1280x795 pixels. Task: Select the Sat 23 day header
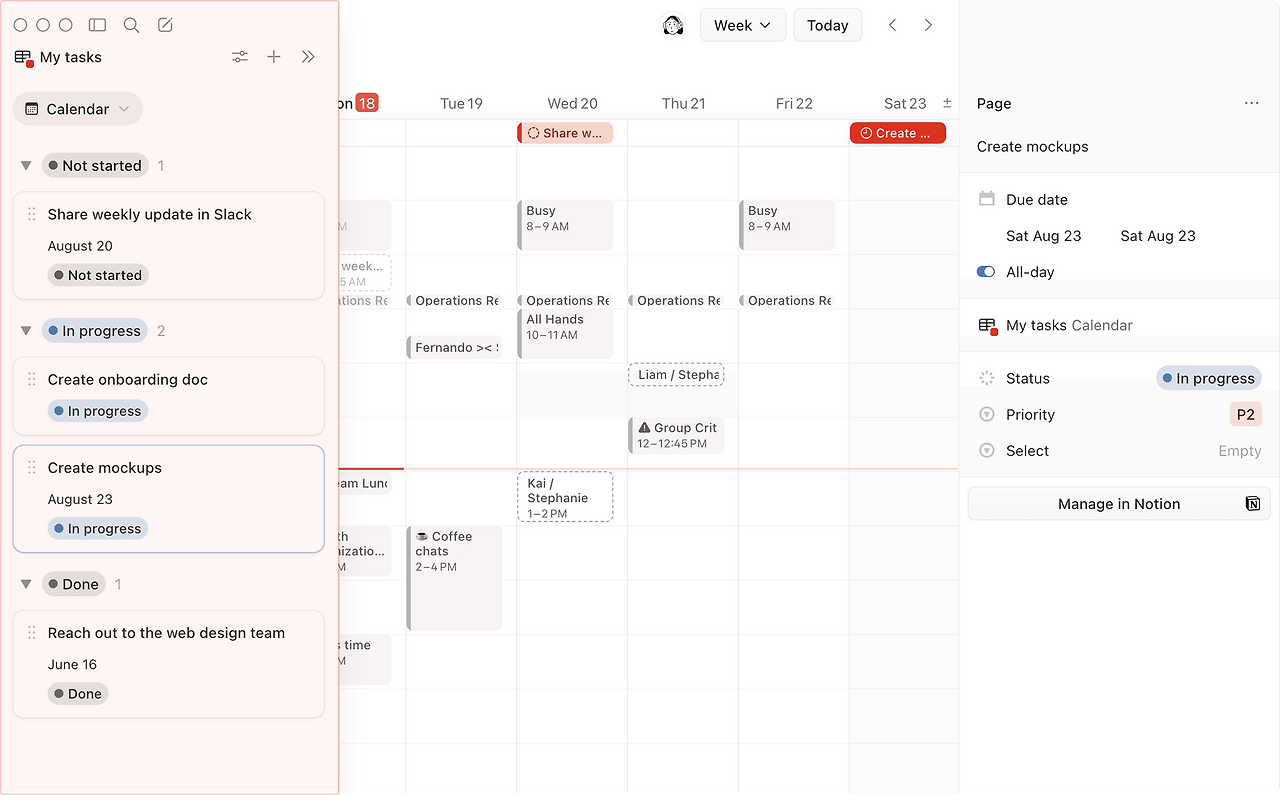click(x=905, y=103)
